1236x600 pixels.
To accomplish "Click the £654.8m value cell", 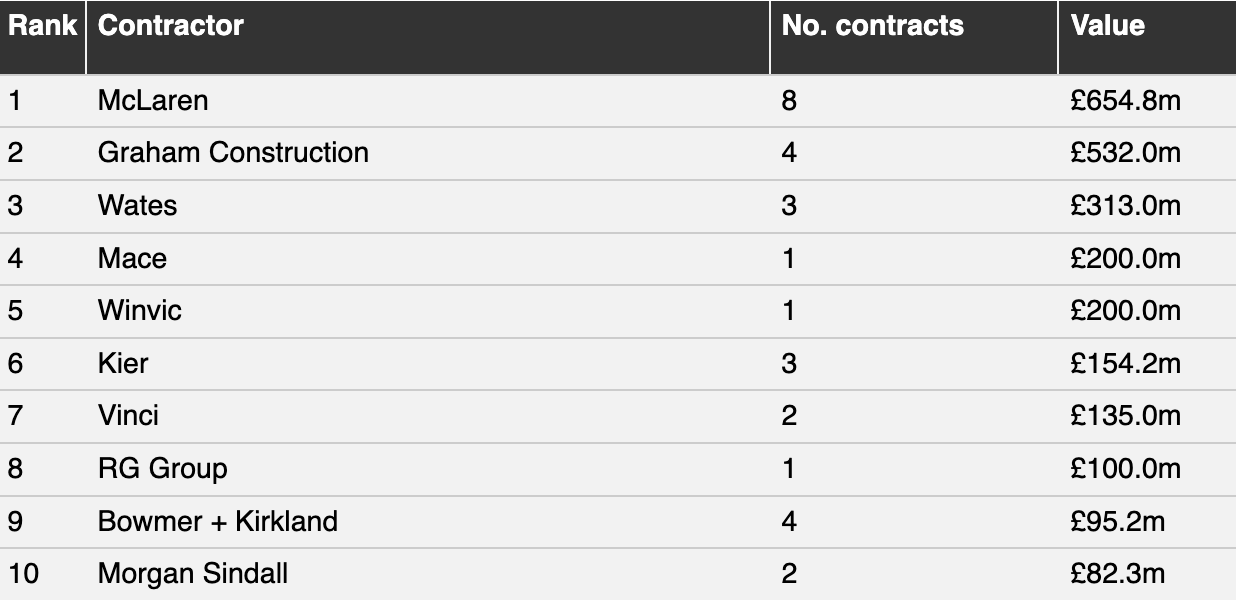I will [1125, 100].
